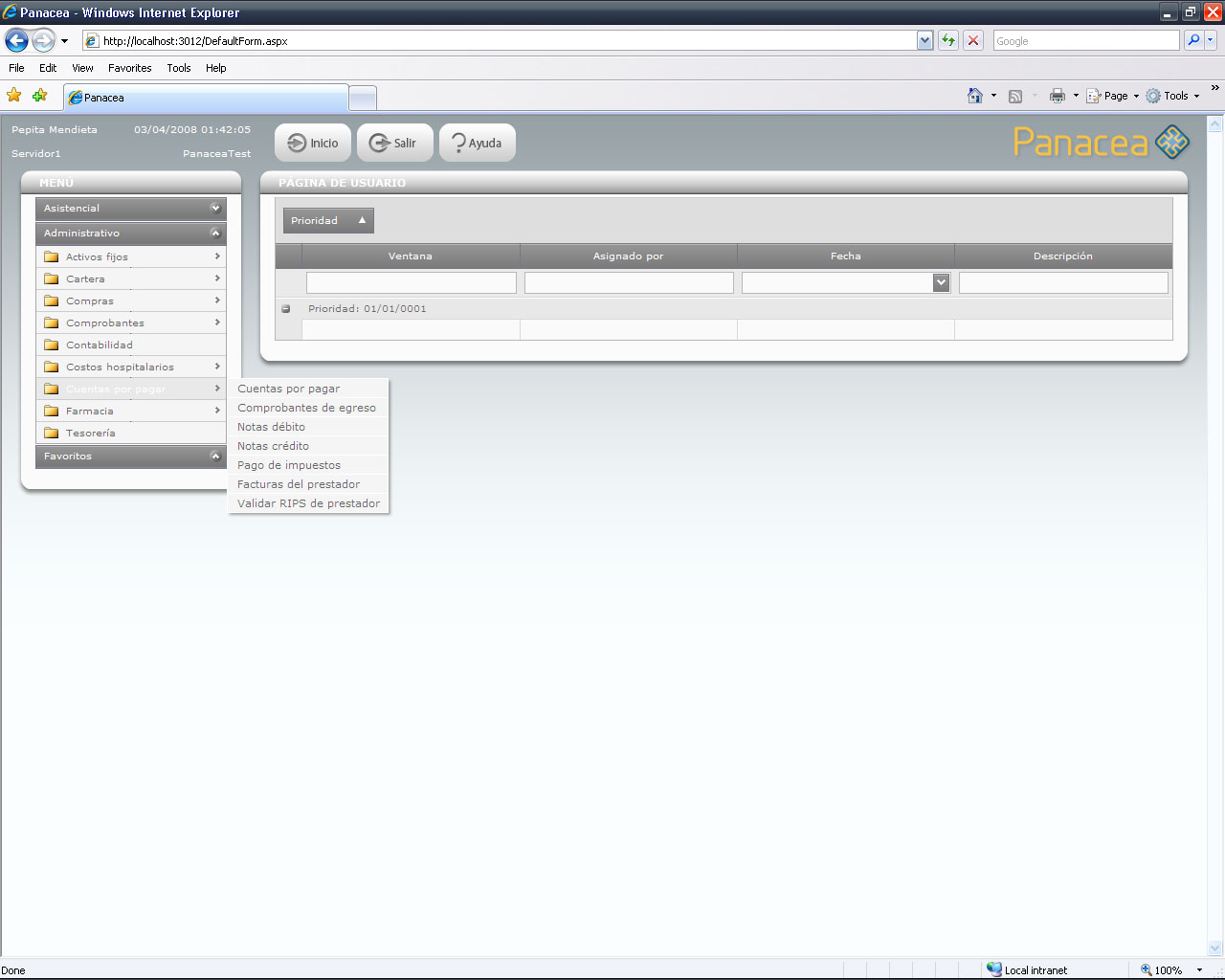Click the browser back arrow
Screen dimensions: 1225x980
(x=17, y=40)
